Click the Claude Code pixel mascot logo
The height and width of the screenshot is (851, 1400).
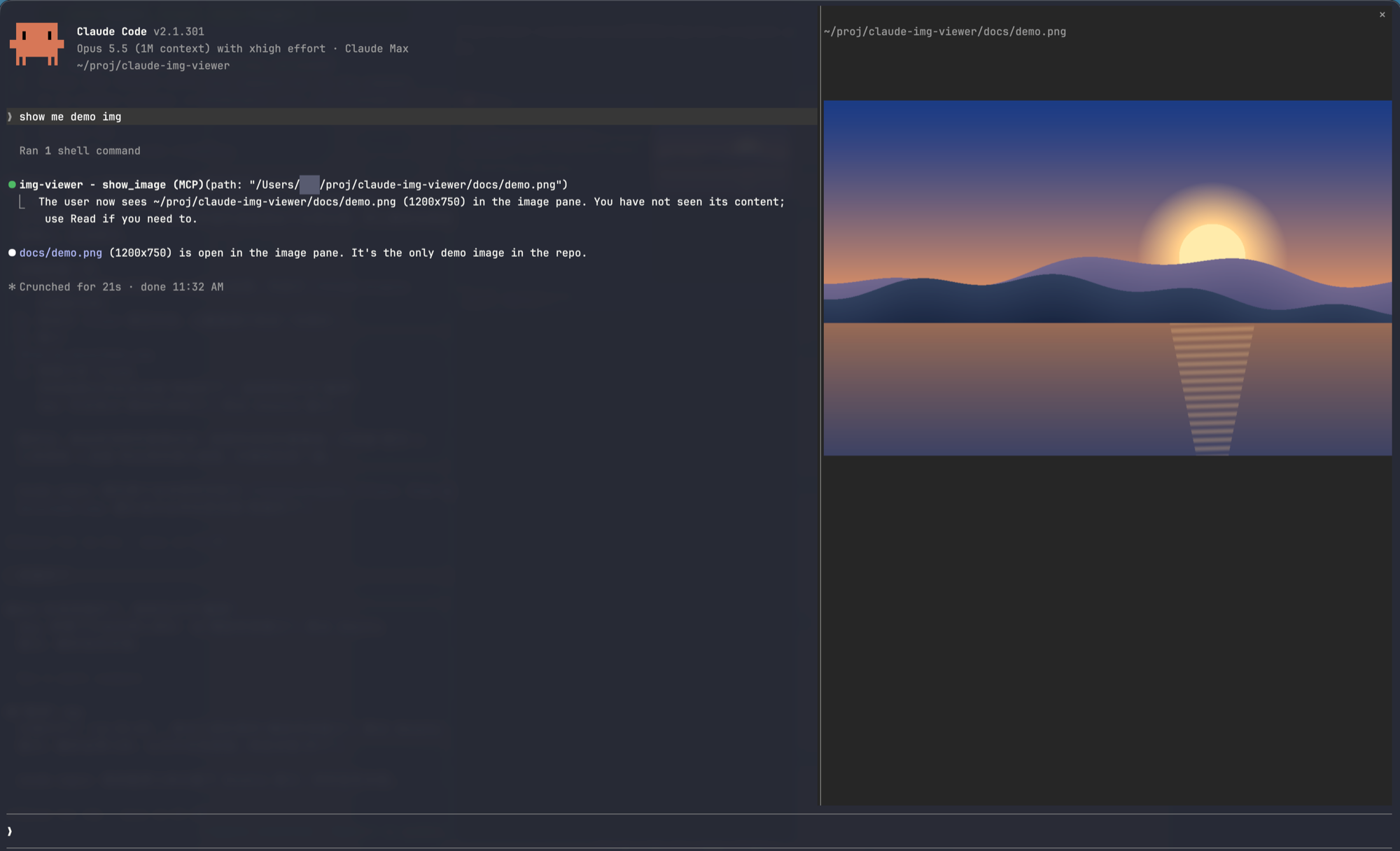(x=37, y=43)
